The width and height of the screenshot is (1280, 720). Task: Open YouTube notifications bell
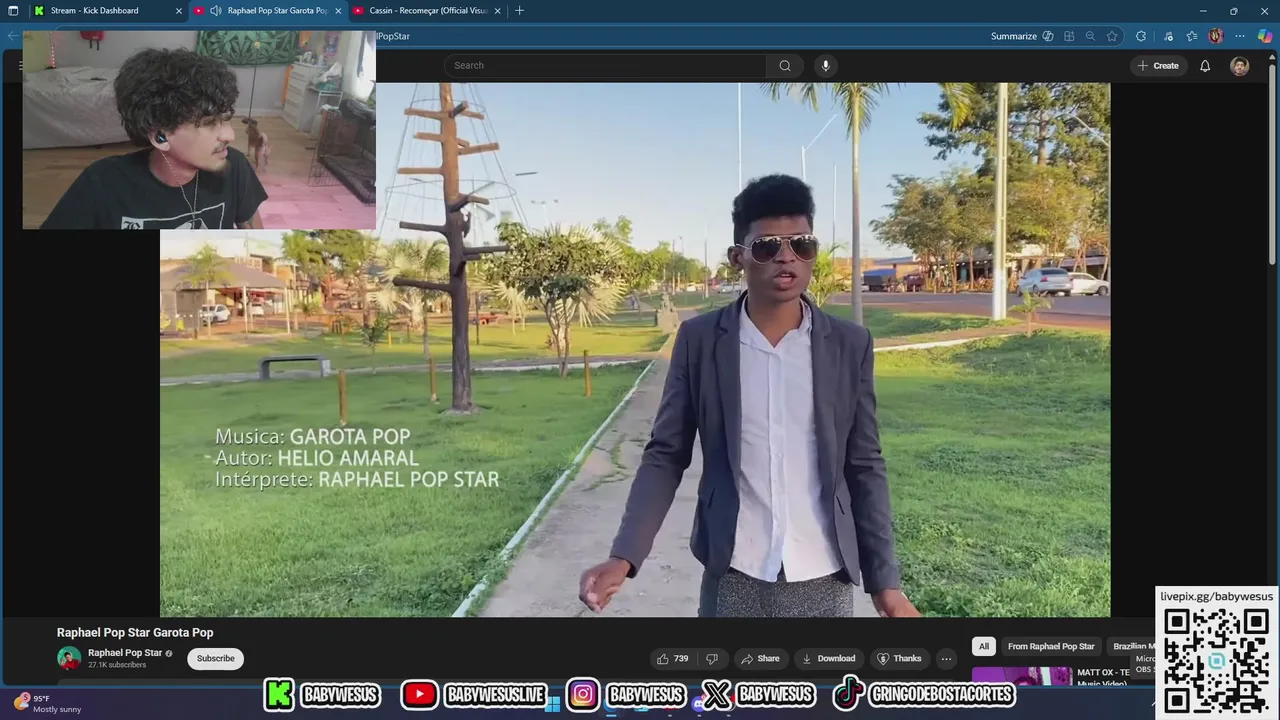point(1205,65)
